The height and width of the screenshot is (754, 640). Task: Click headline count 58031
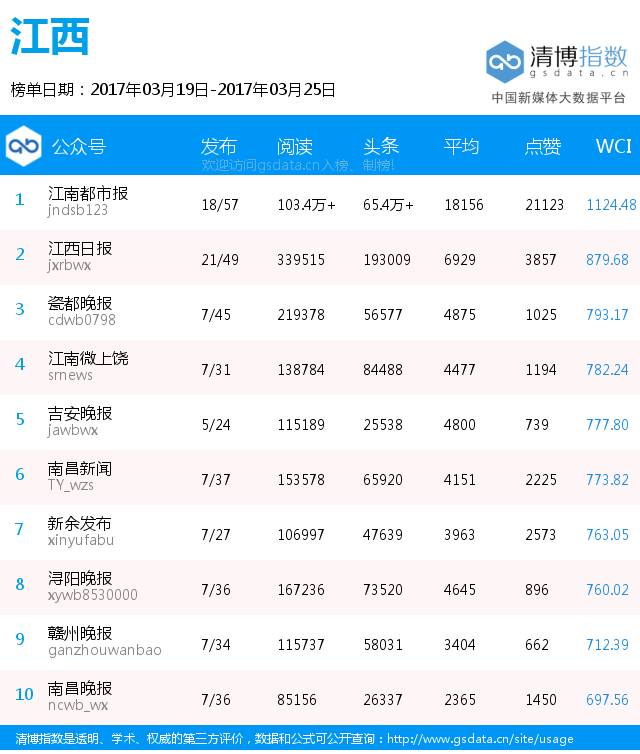click(x=383, y=644)
